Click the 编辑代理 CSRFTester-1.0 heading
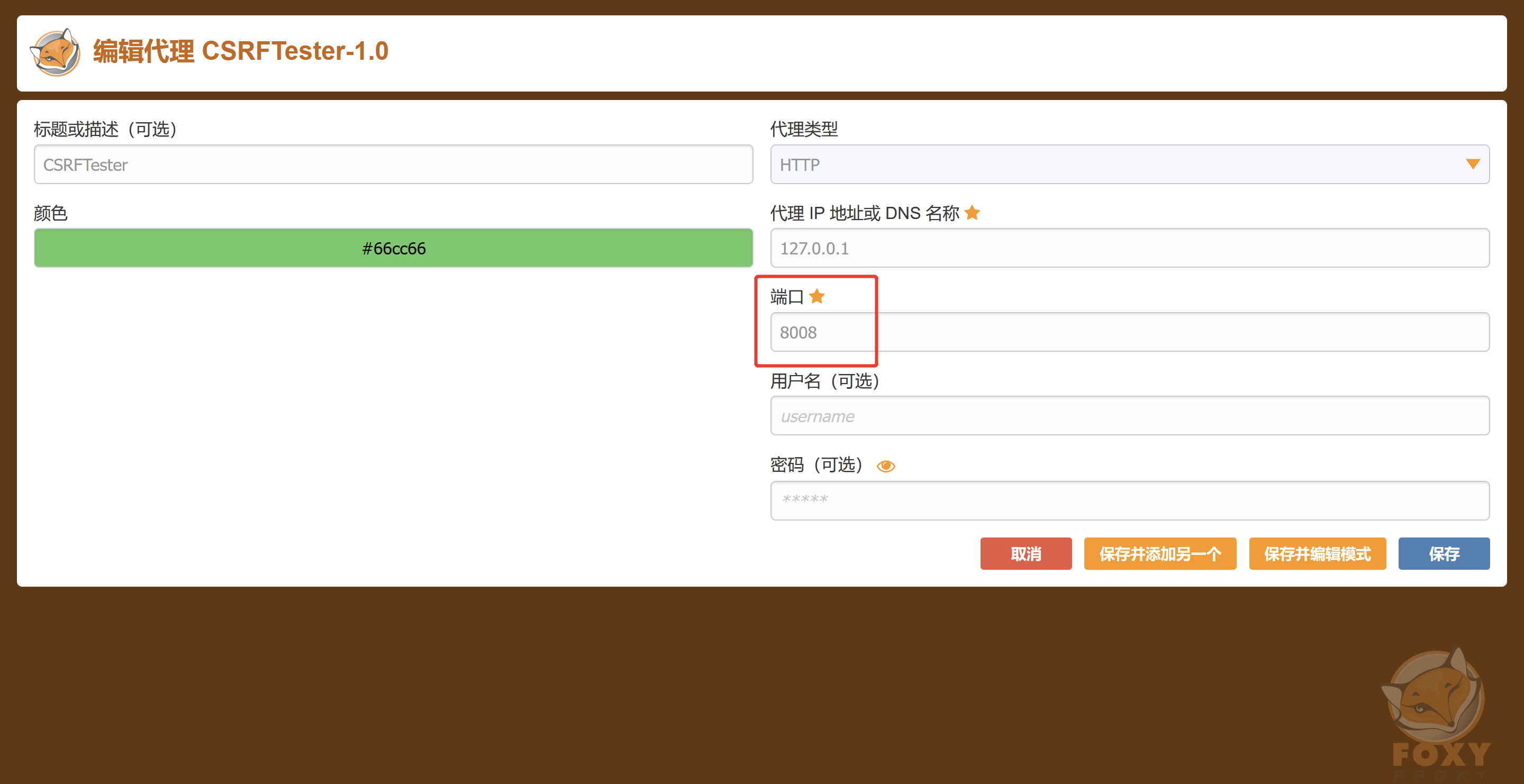The height and width of the screenshot is (784, 1524). pyautogui.click(x=240, y=51)
